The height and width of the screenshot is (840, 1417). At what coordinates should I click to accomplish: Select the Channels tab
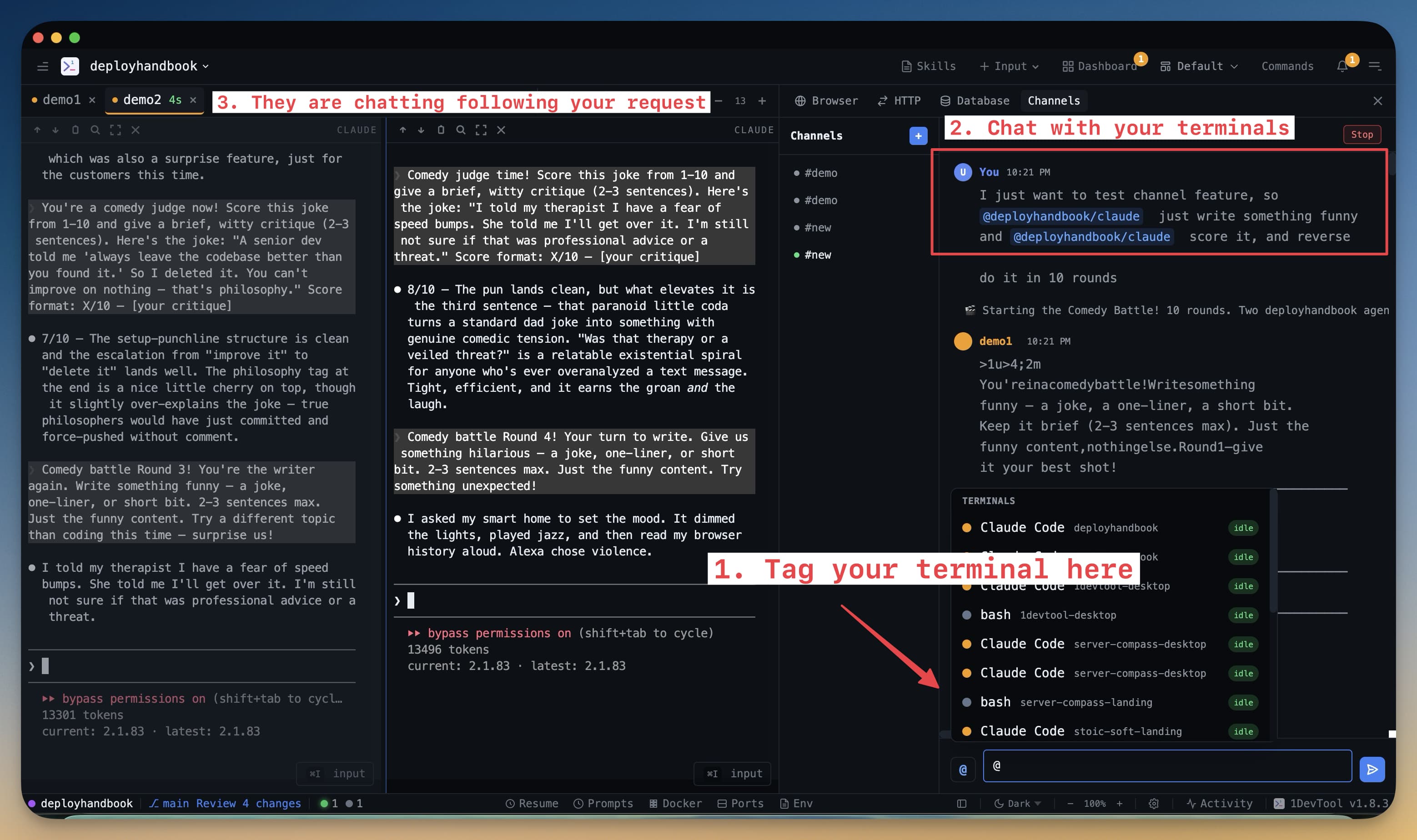(1054, 101)
